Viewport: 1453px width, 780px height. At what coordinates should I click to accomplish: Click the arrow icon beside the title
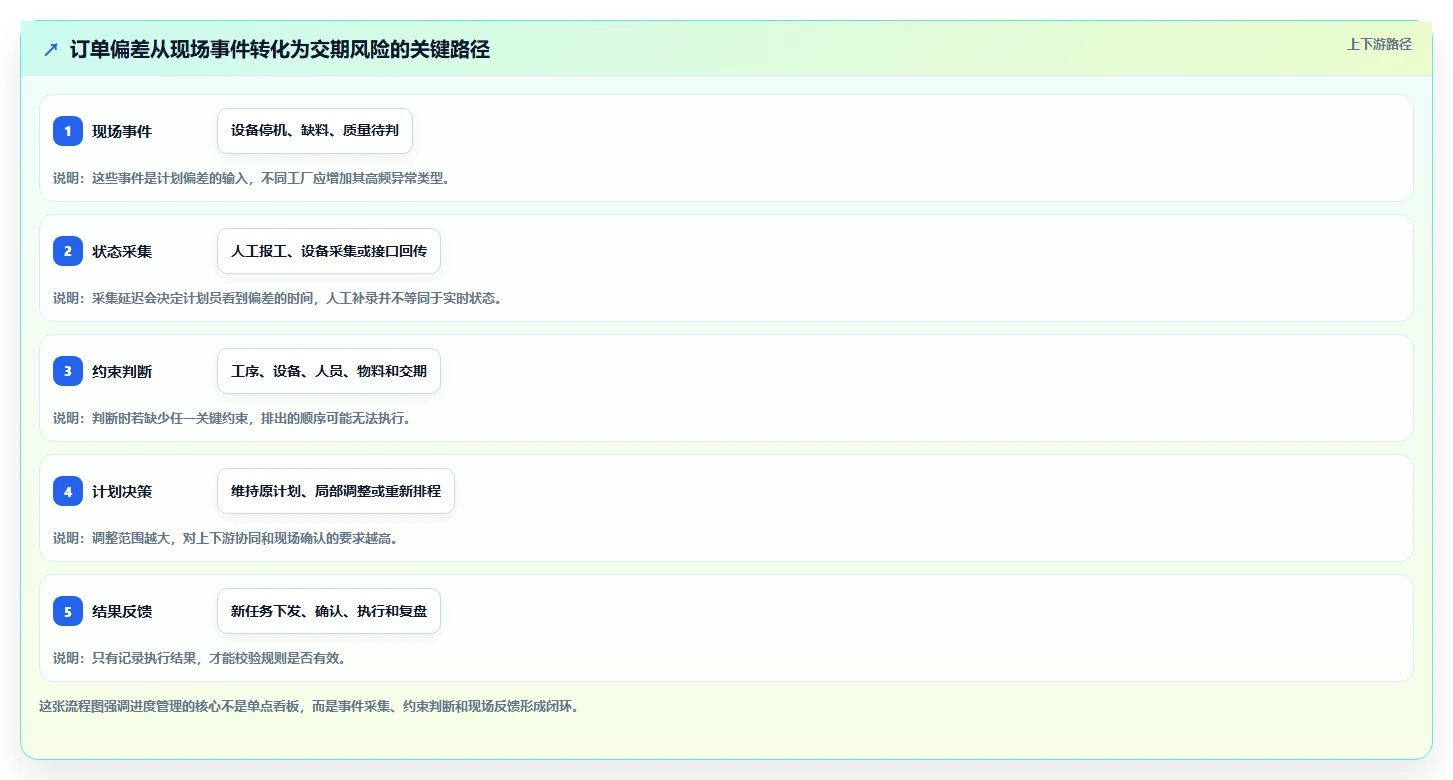(51, 49)
